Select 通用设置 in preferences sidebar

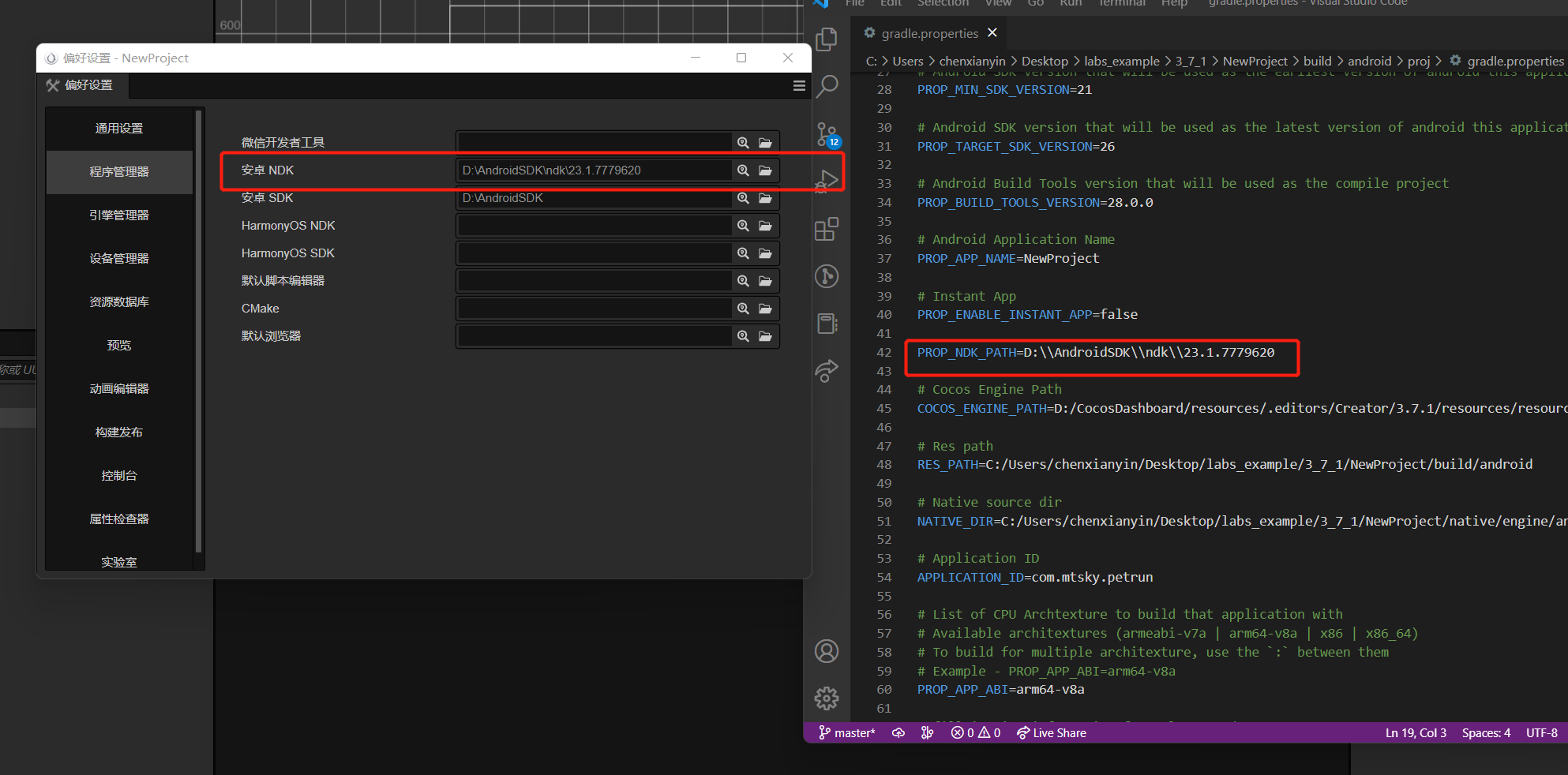119,129
